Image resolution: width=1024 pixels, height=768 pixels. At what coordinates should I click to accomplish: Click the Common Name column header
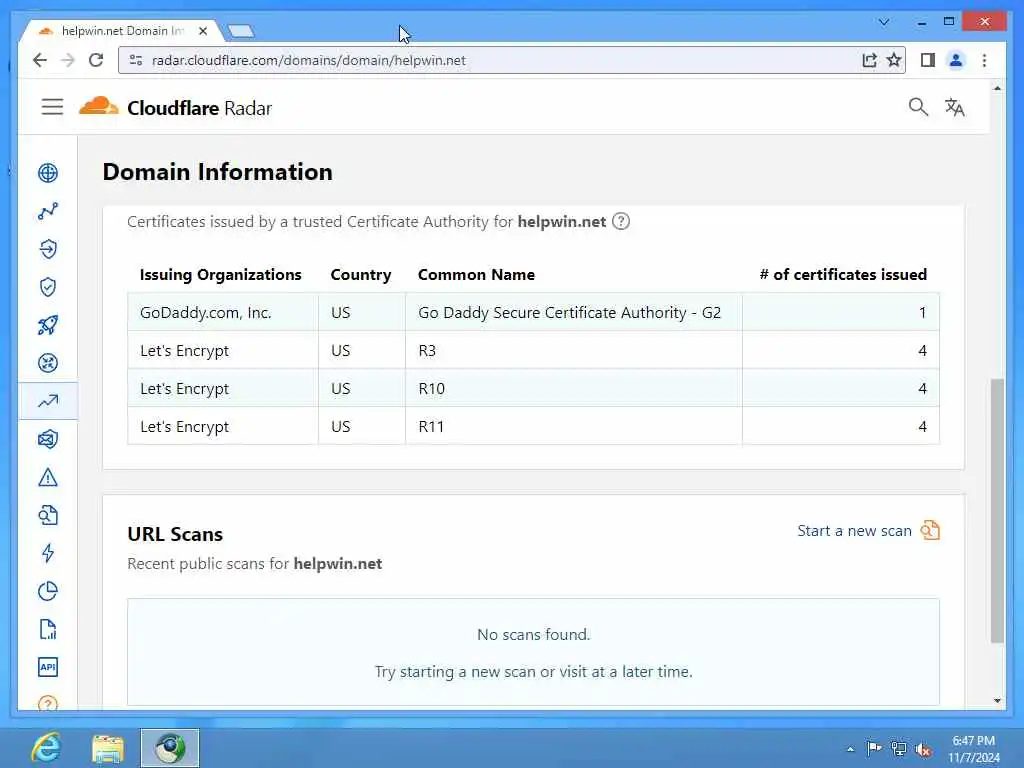pos(476,274)
